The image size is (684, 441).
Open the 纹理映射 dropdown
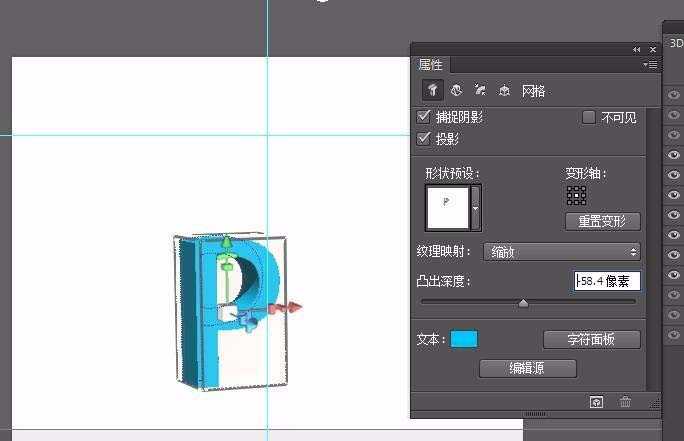561,252
